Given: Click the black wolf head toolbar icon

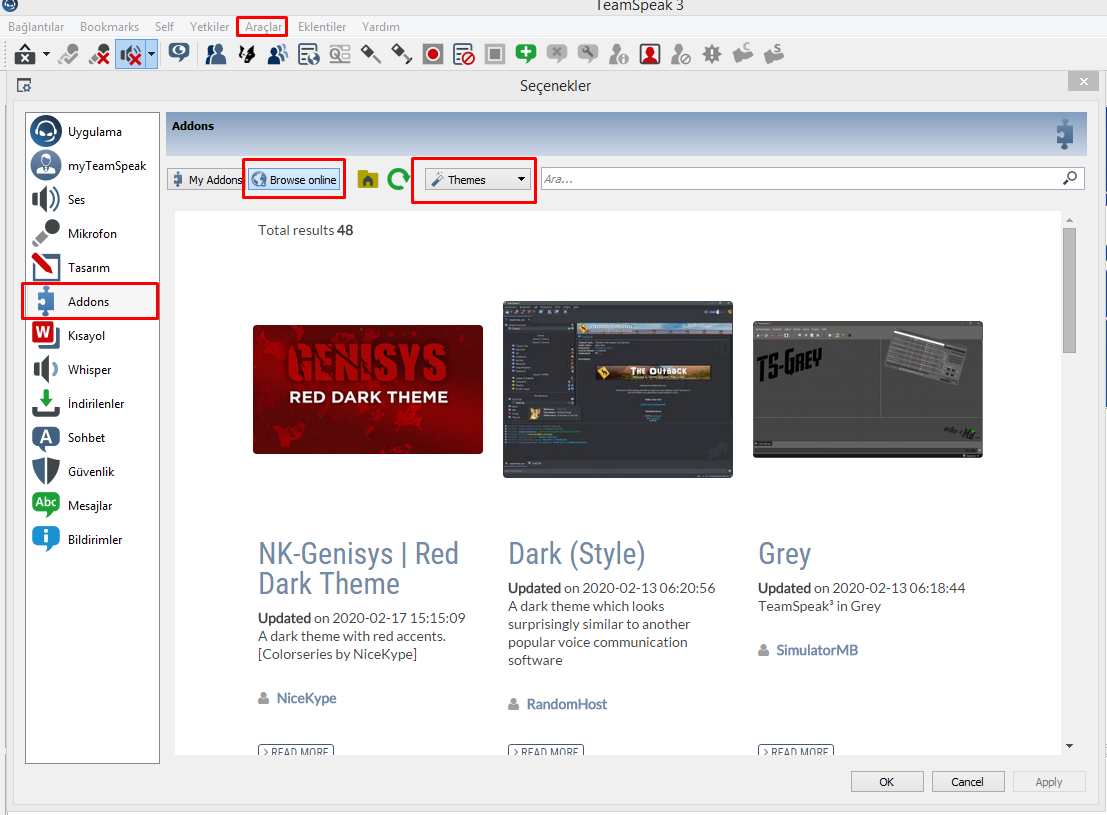Looking at the screenshot, I should pos(246,54).
